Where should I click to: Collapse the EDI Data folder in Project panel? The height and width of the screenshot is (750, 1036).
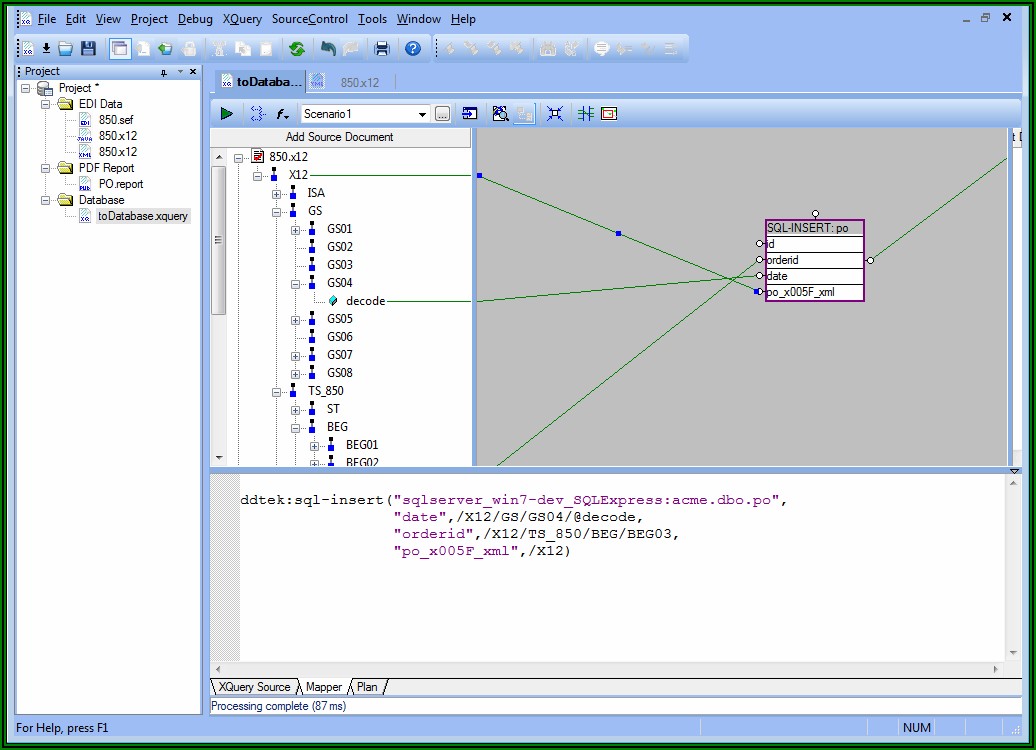pyautogui.click(x=45, y=104)
